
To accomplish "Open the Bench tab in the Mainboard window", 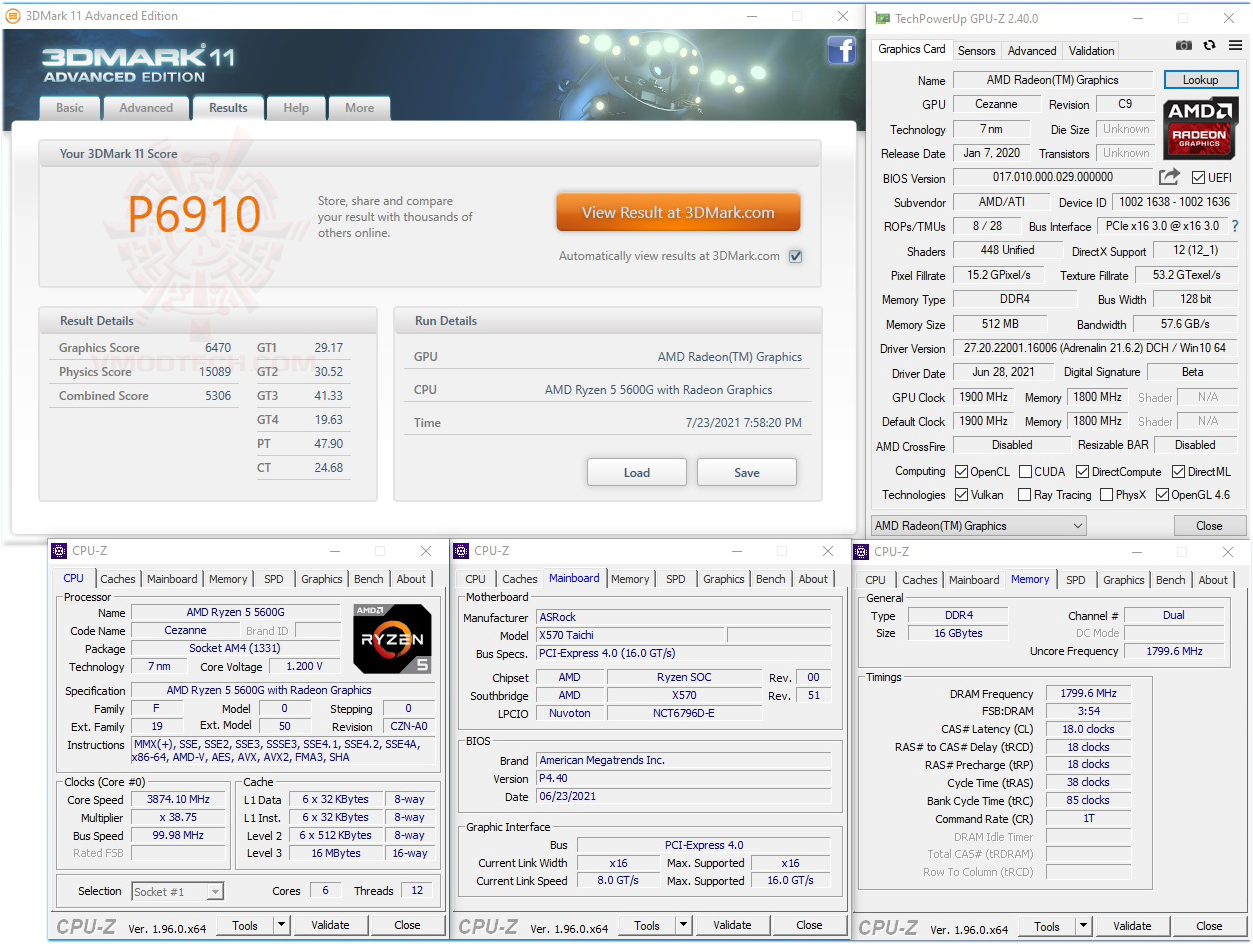I will [771, 579].
